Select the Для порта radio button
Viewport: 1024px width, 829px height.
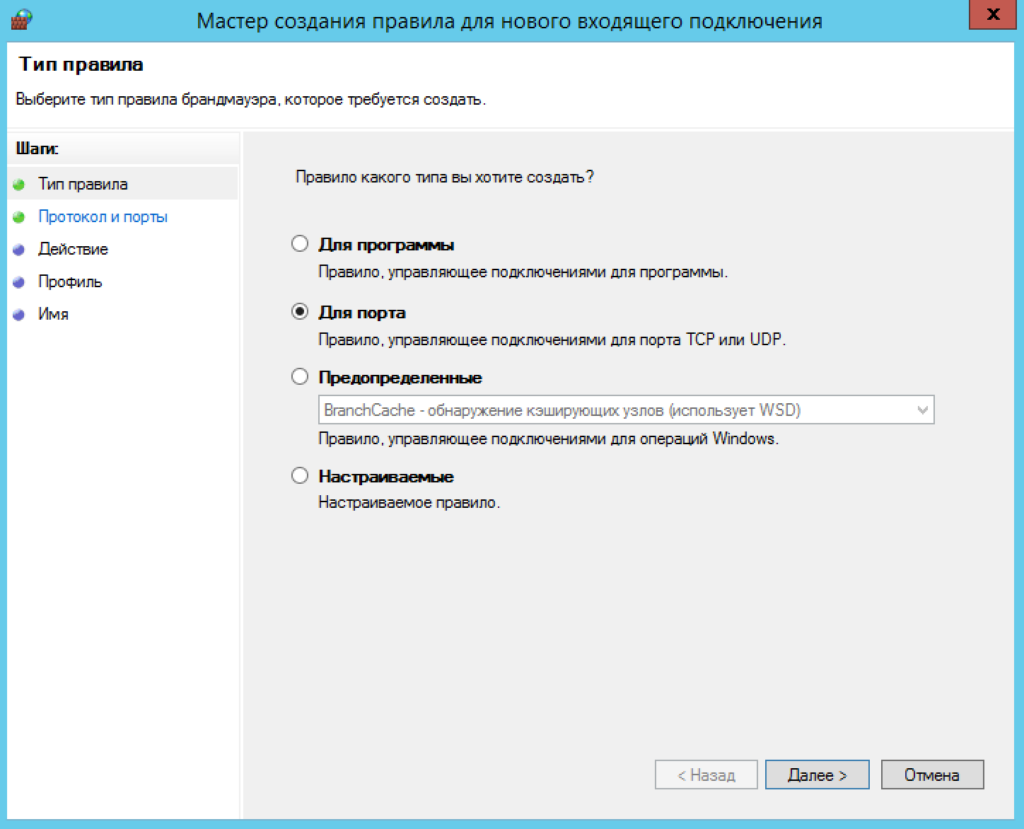[300, 312]
